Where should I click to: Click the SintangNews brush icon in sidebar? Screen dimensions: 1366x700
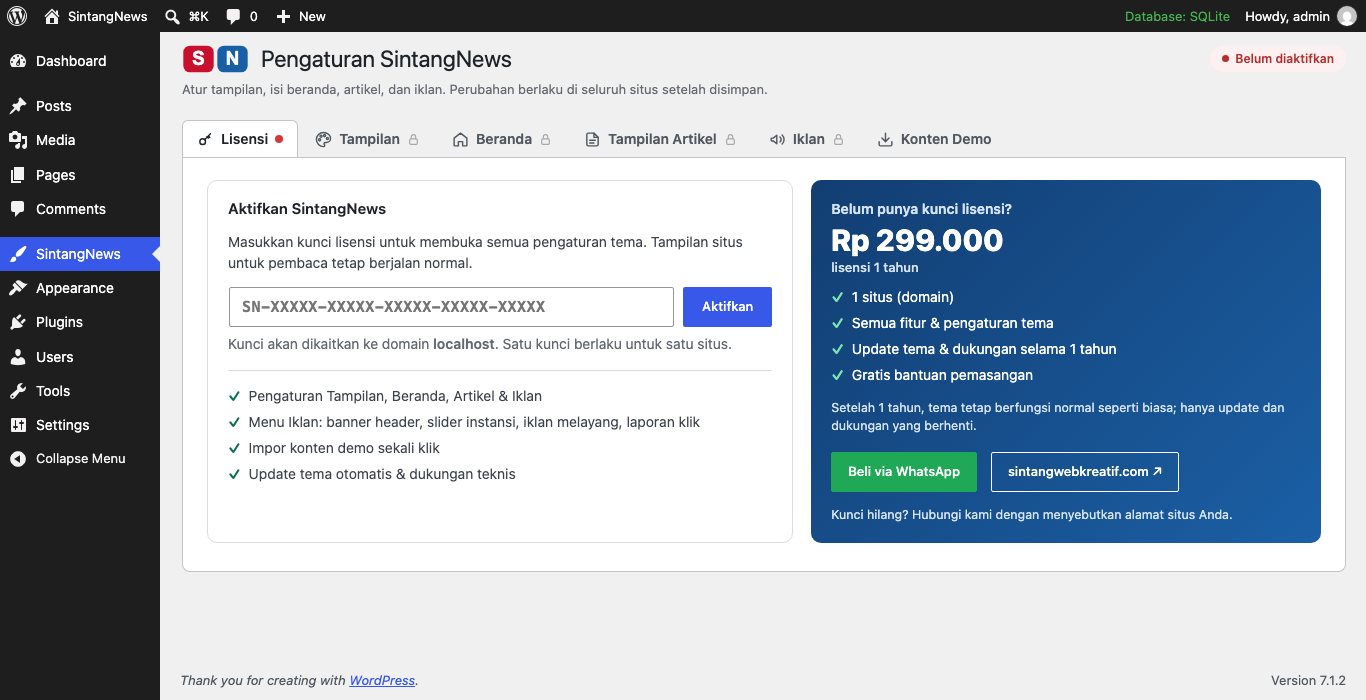(18, 254)
